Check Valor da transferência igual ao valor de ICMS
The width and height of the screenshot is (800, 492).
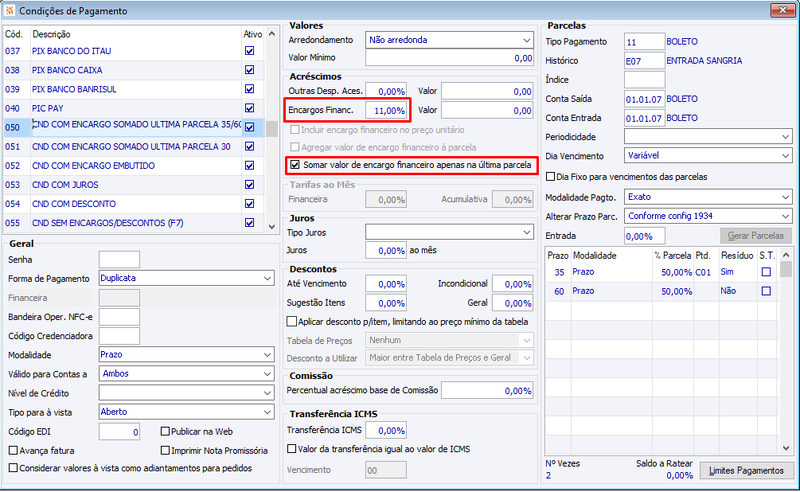pos(292,449)
